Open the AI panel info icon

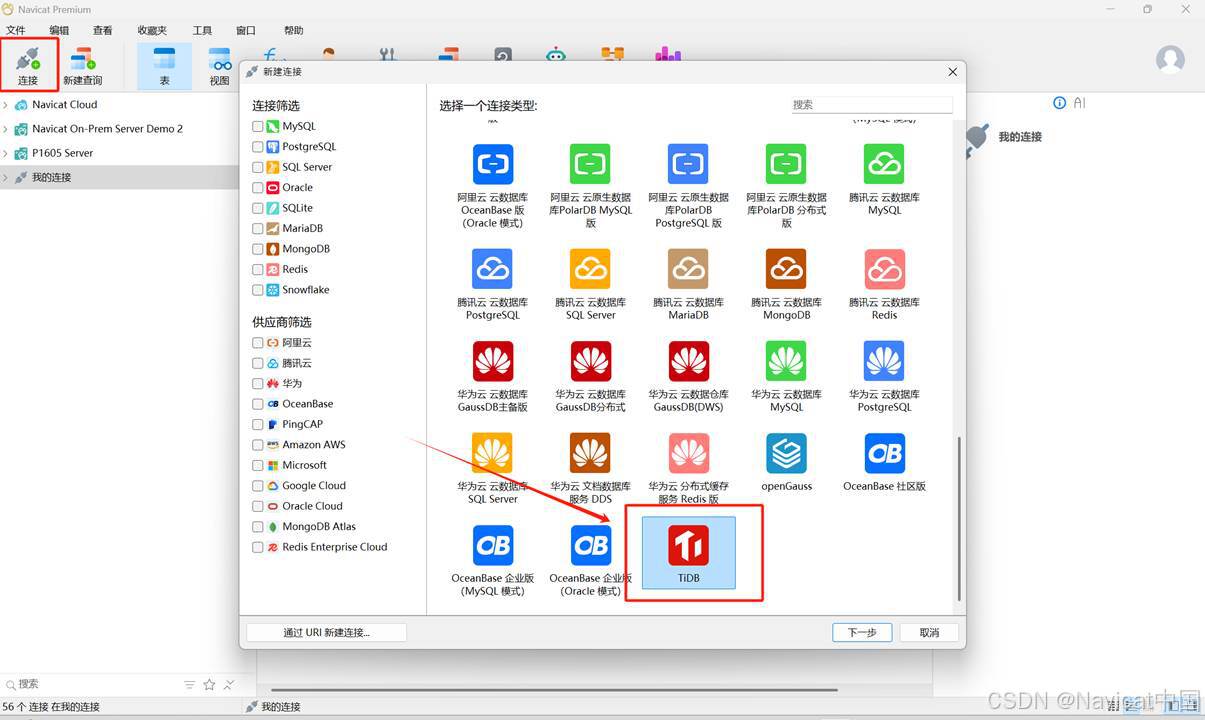[1060, 103]
